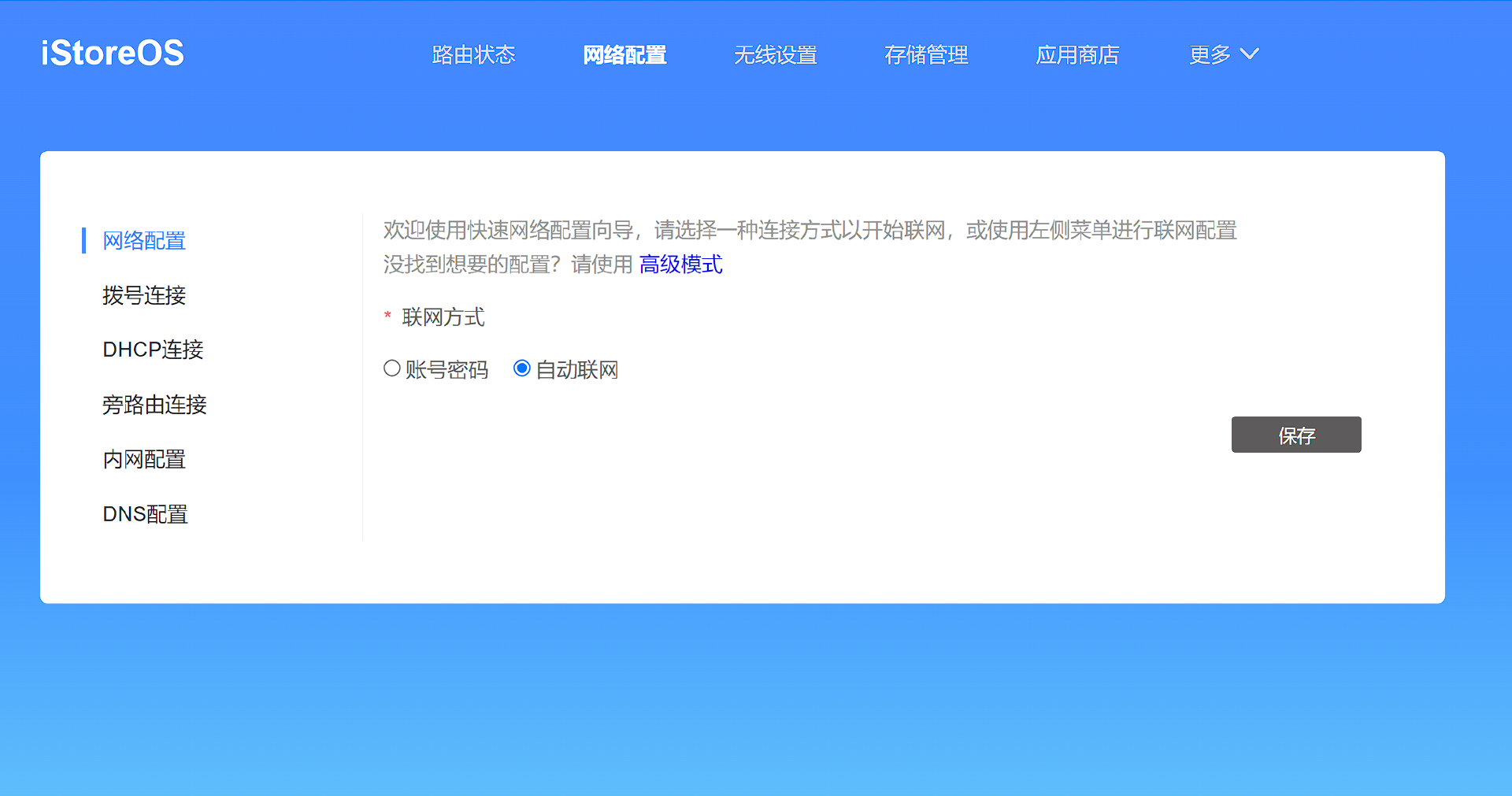This screenshot has width=1512, height=796.
Task: Select the 账号密码 connection radio button
Action: coord(391,368)
